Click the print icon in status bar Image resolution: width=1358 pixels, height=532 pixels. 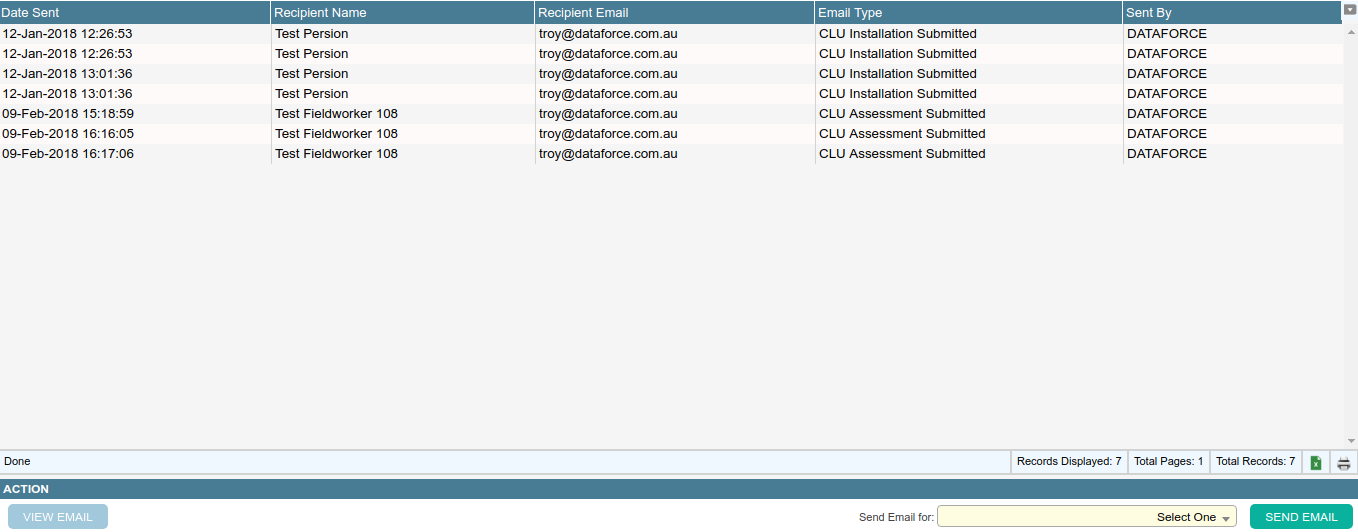1344,462
